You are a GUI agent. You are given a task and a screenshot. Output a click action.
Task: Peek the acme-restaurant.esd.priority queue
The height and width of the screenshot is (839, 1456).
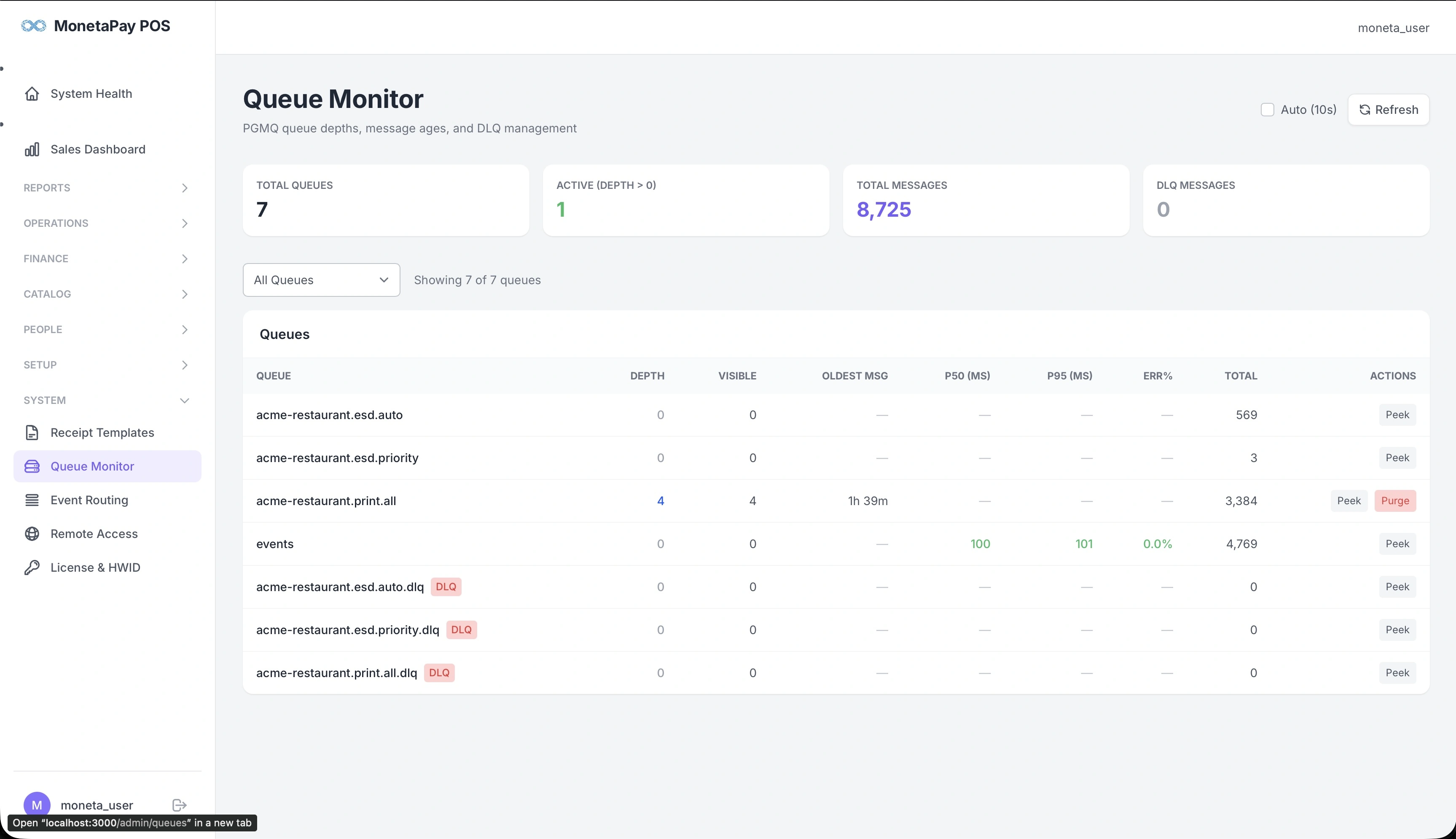pos(1397,458)
